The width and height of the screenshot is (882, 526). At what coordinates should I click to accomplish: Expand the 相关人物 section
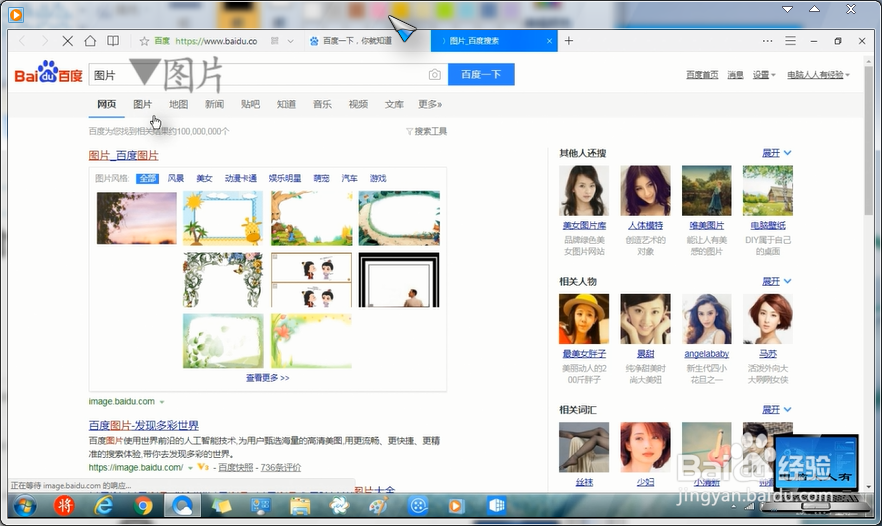coord(776,281)
